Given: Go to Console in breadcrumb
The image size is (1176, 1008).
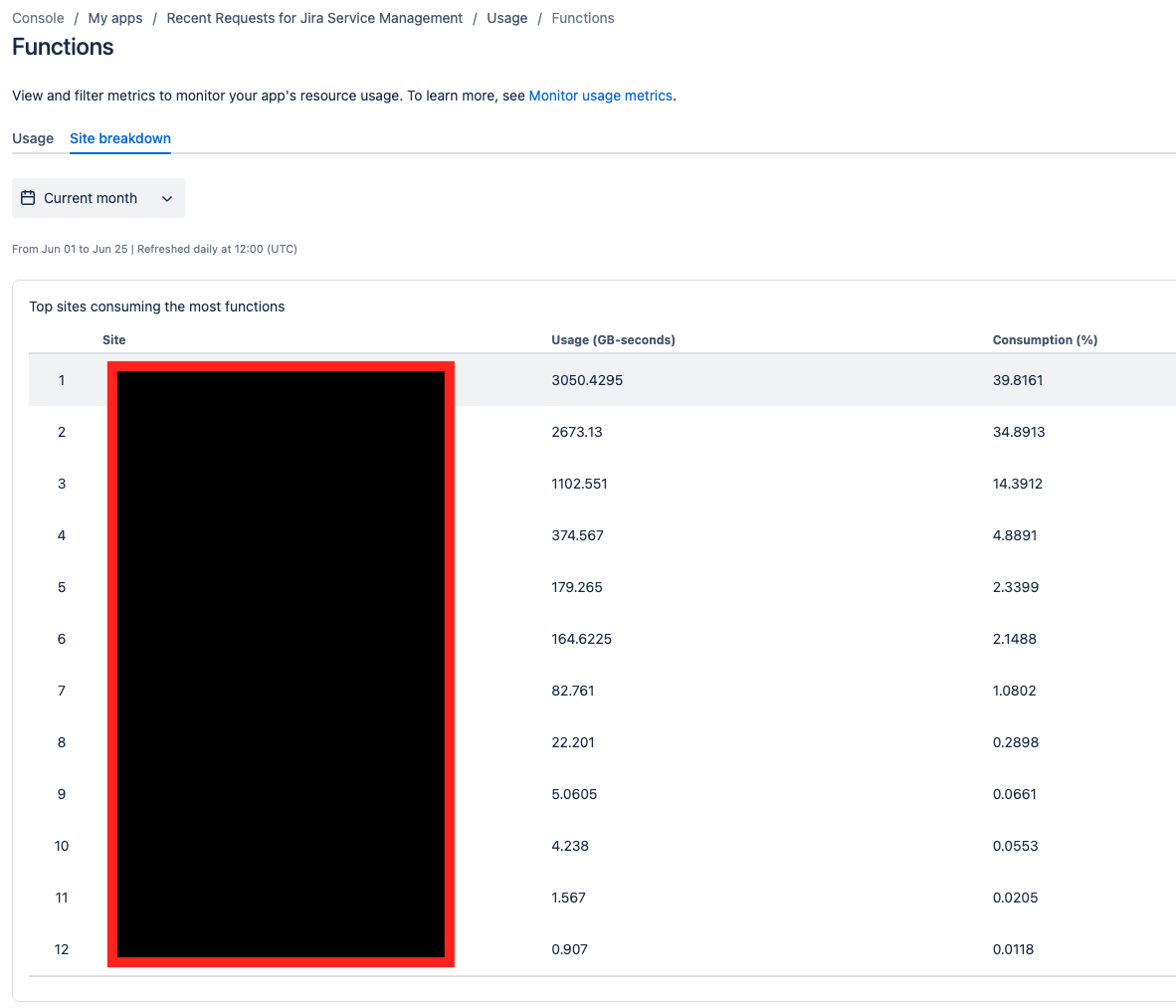Looking at the screenshot, I should click(x=38, y=18).
